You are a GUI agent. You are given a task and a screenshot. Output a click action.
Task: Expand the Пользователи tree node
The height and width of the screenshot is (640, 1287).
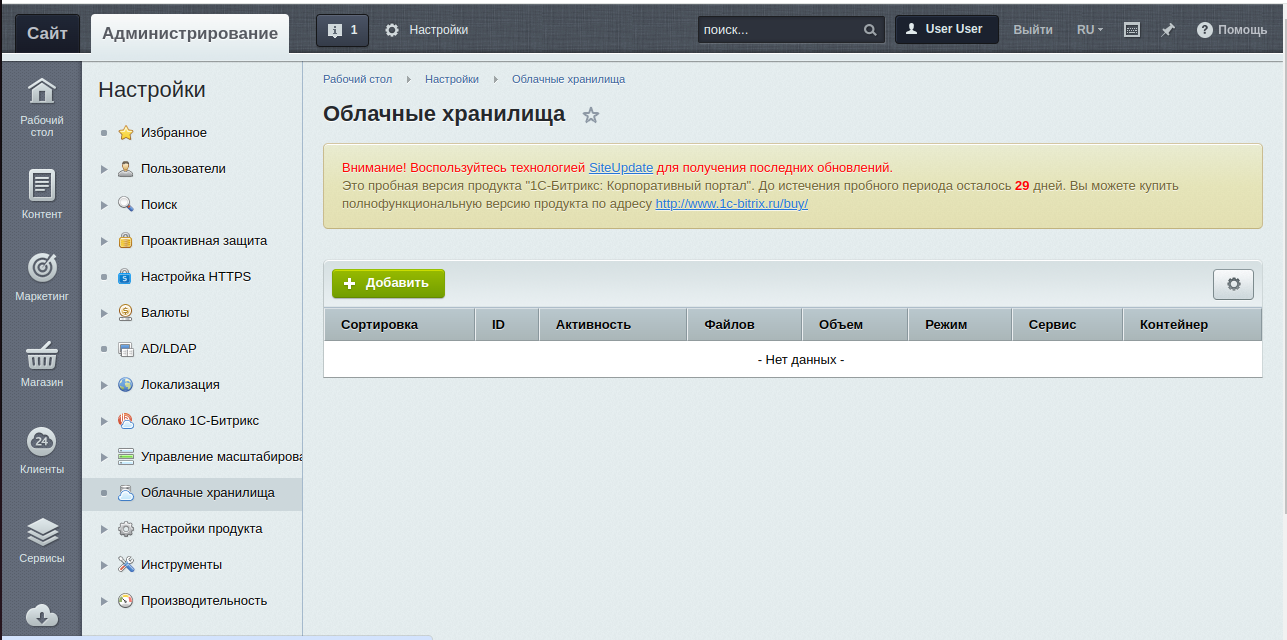click(104, 169)
